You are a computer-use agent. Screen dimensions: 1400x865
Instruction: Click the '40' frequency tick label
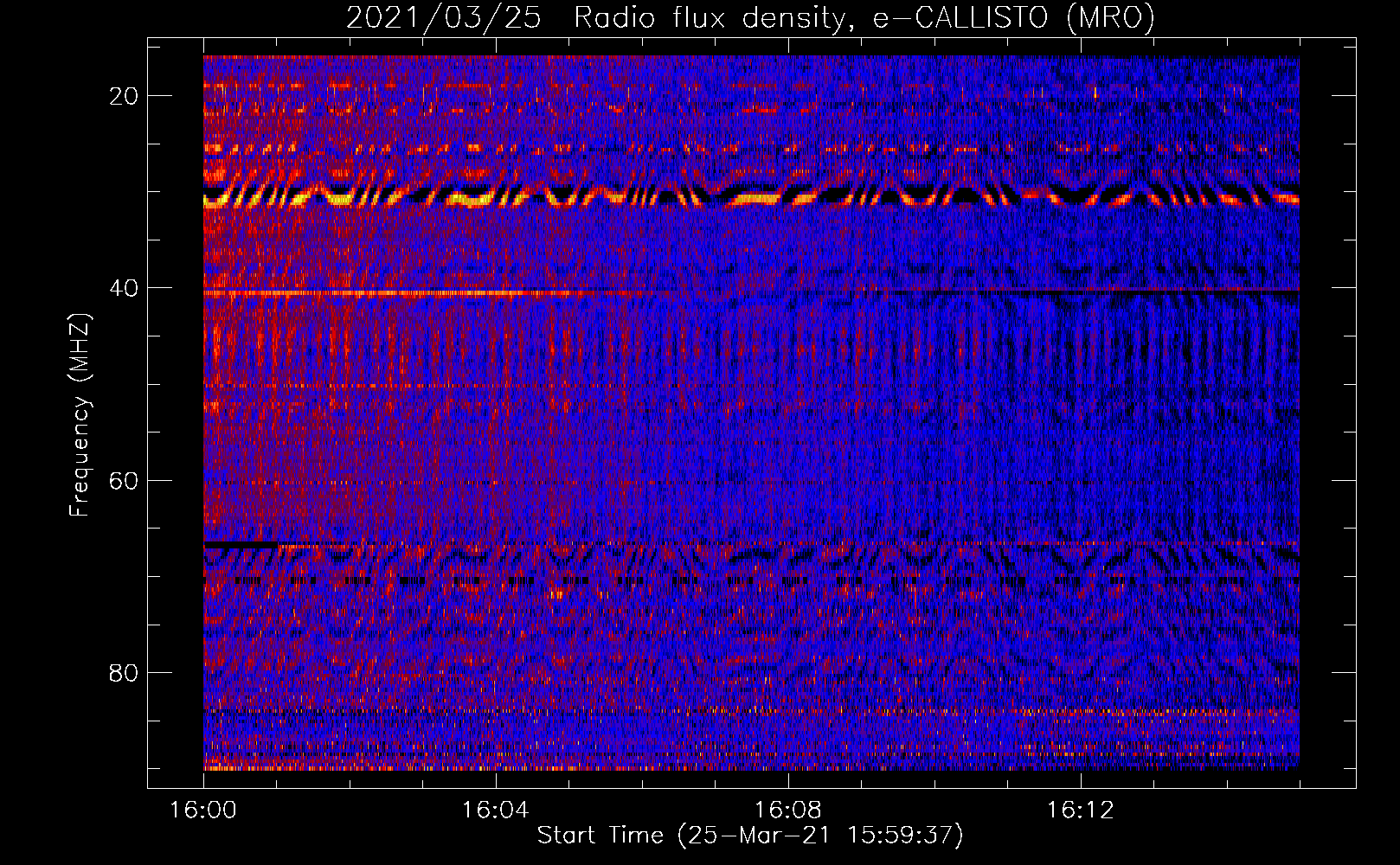pos(124,288)
